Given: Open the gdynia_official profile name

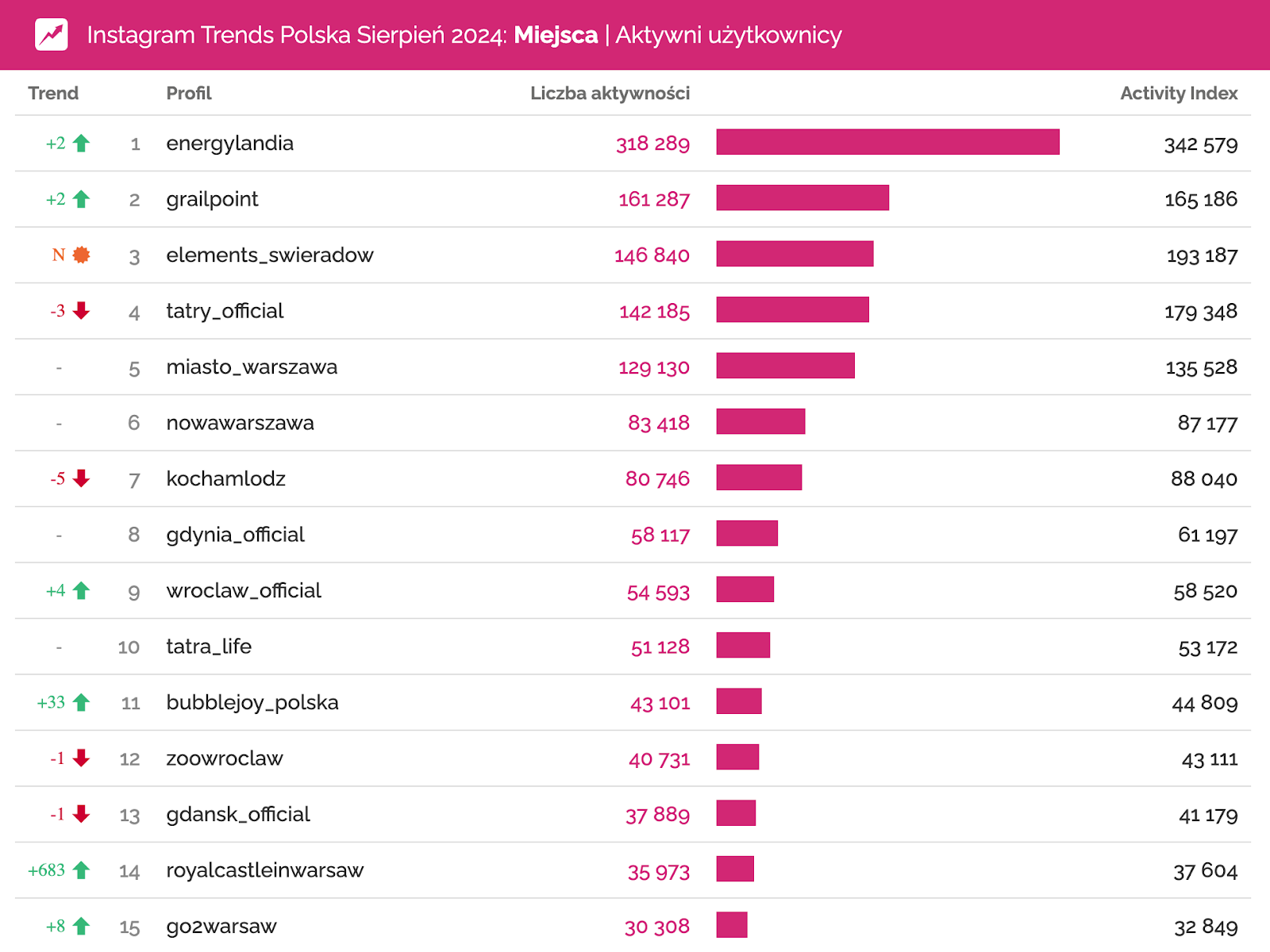Looking at the screenshot, I should click(x=235, y=535).
